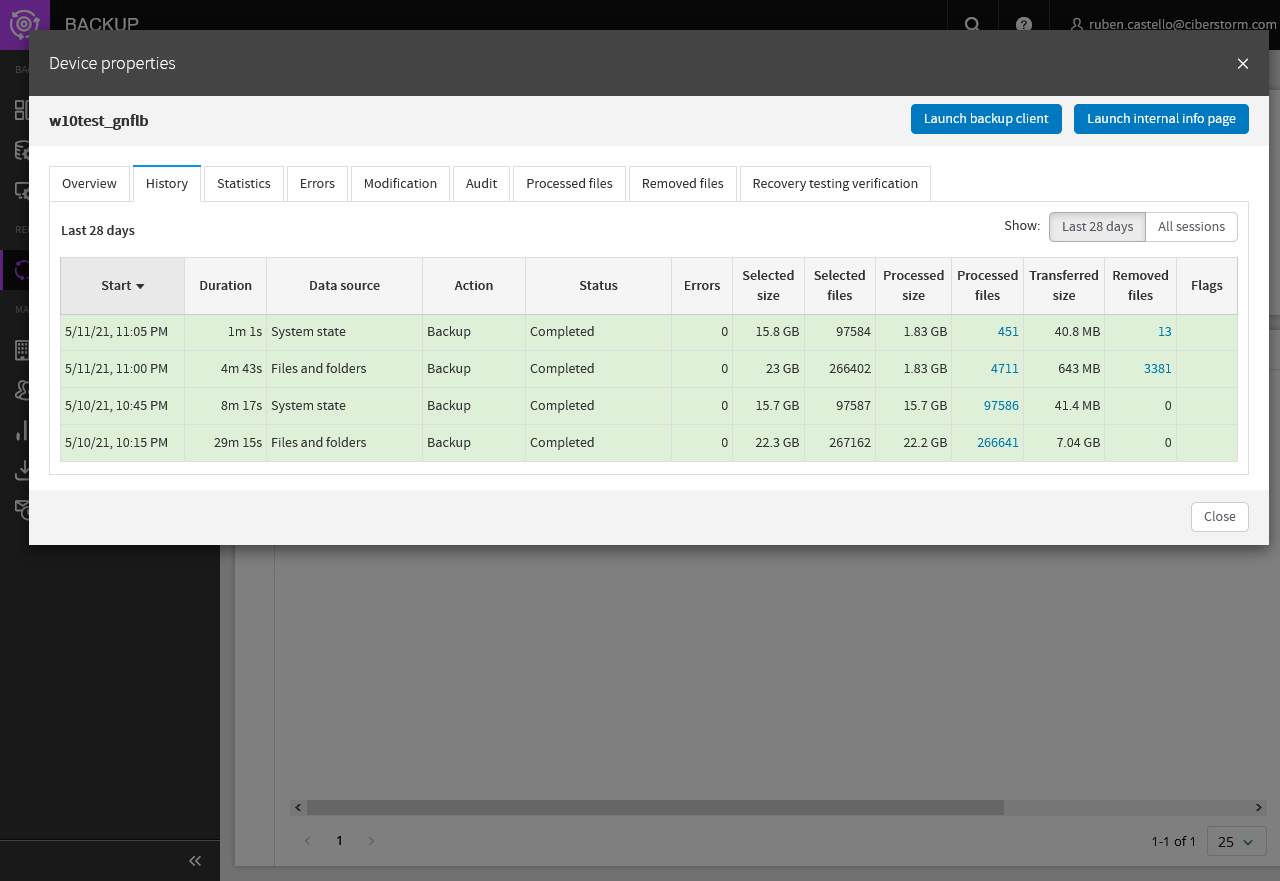Click Launch internal info page button
This screenshot has height=881, width=1280.
coord(1161,118)
